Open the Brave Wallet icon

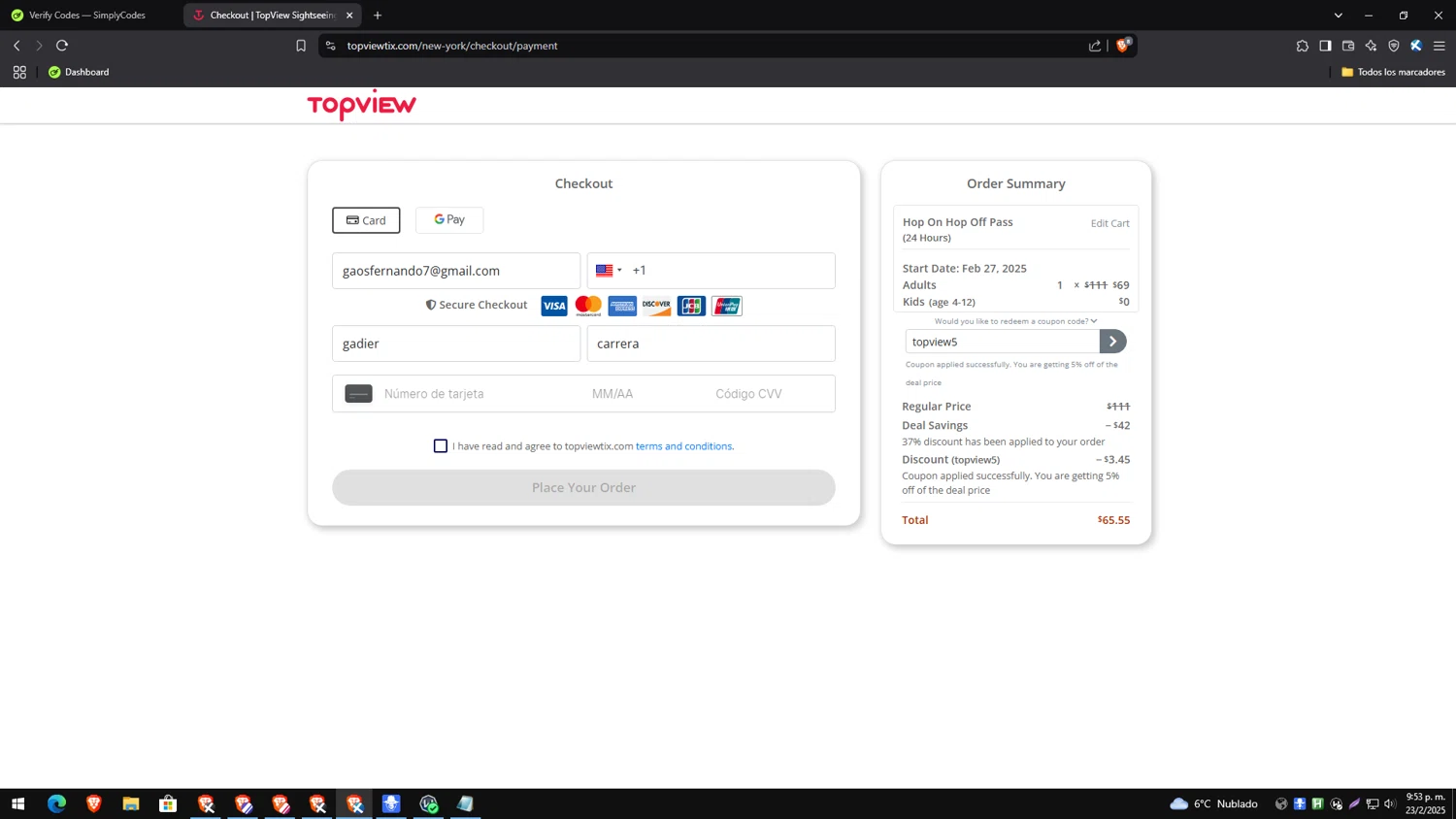(x=1348, y=46)
